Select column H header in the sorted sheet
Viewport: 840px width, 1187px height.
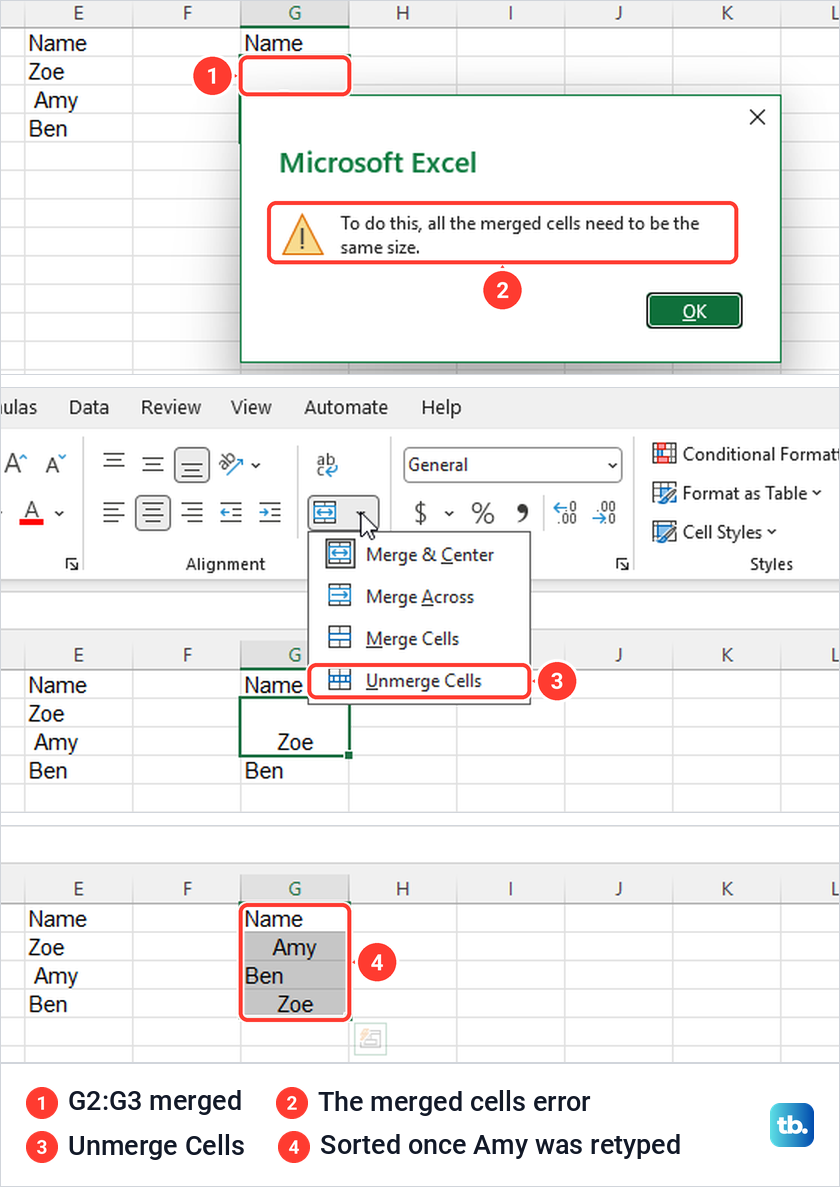tap(403, 888)
